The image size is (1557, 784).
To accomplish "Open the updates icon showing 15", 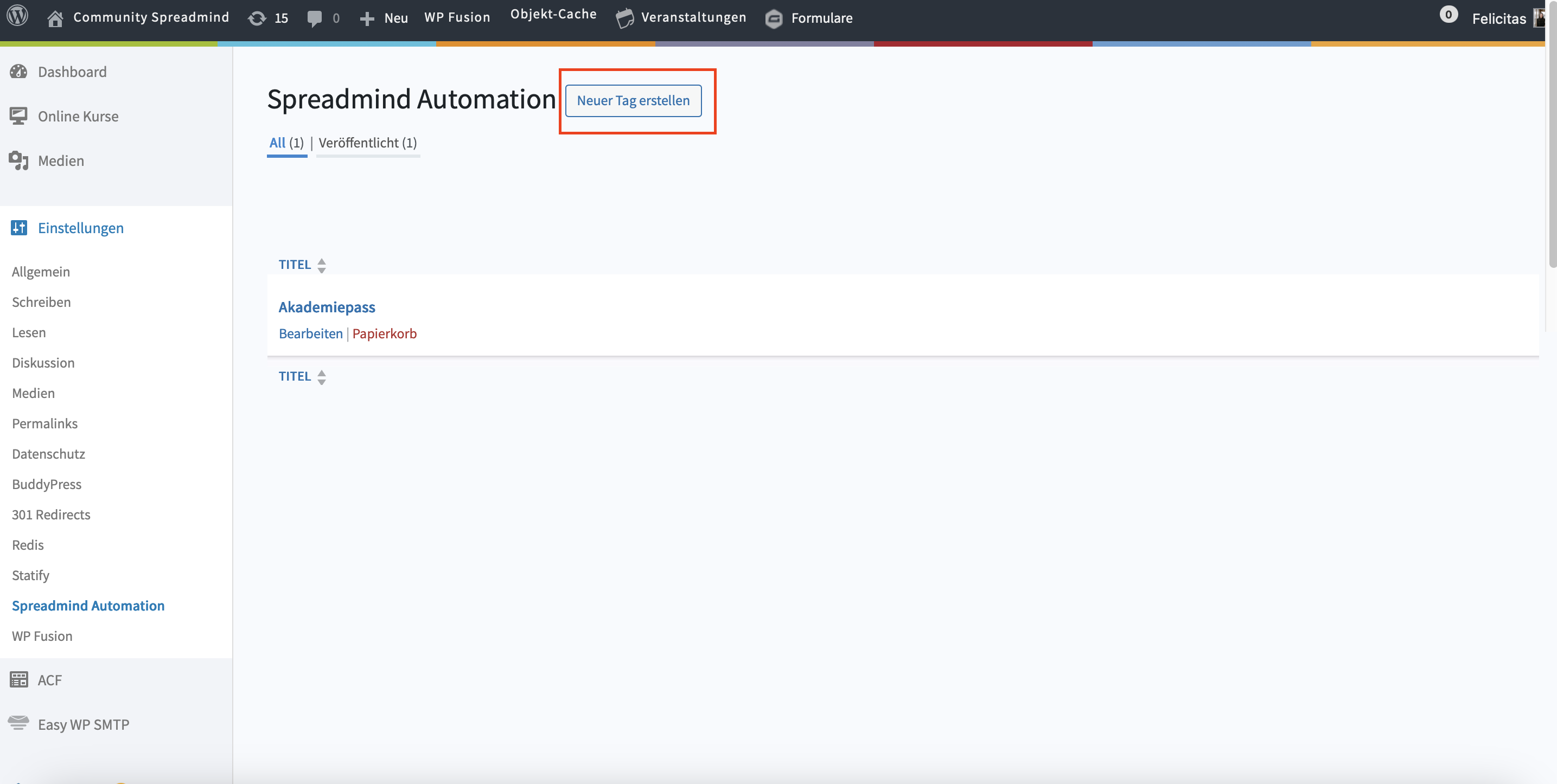I will [257, 18].
